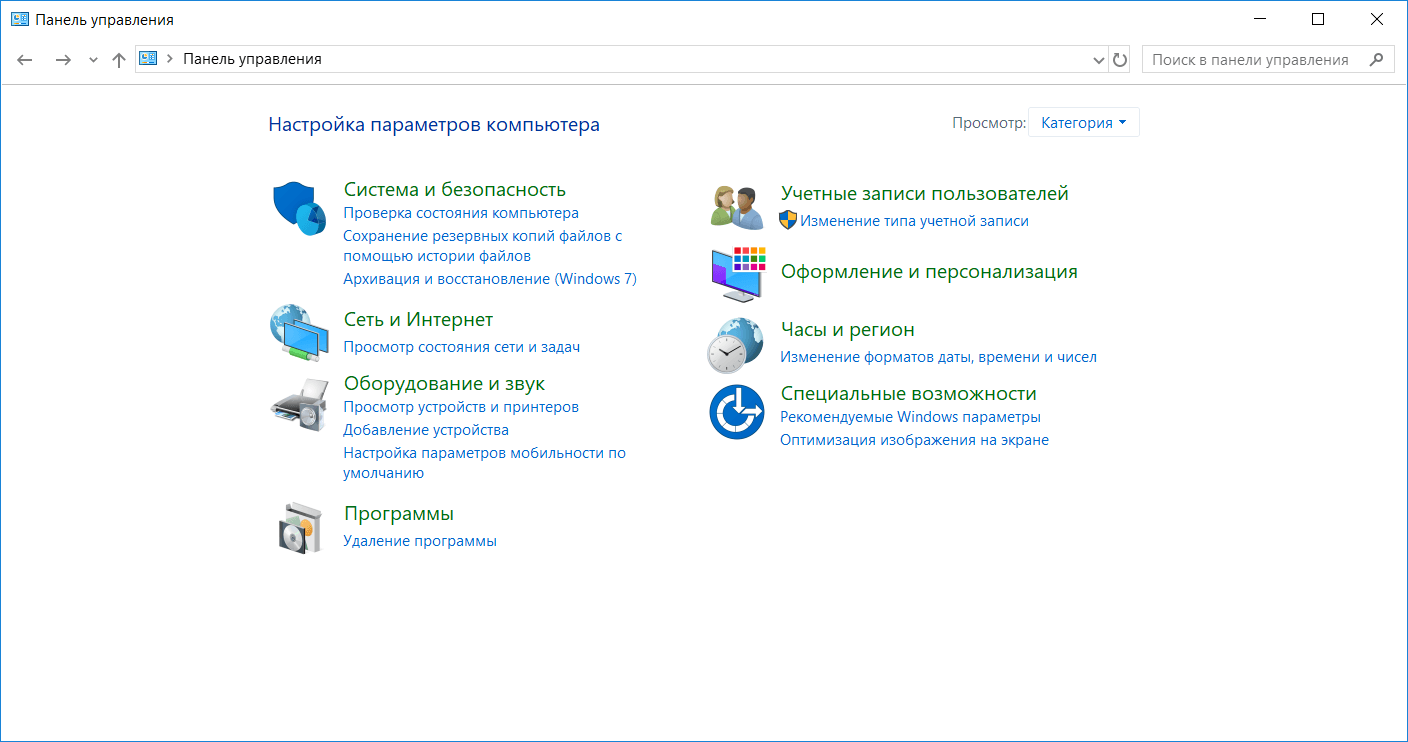Open Оформление и персонализация category
This screenshot has width=1408, height=742.
(929, 271)
